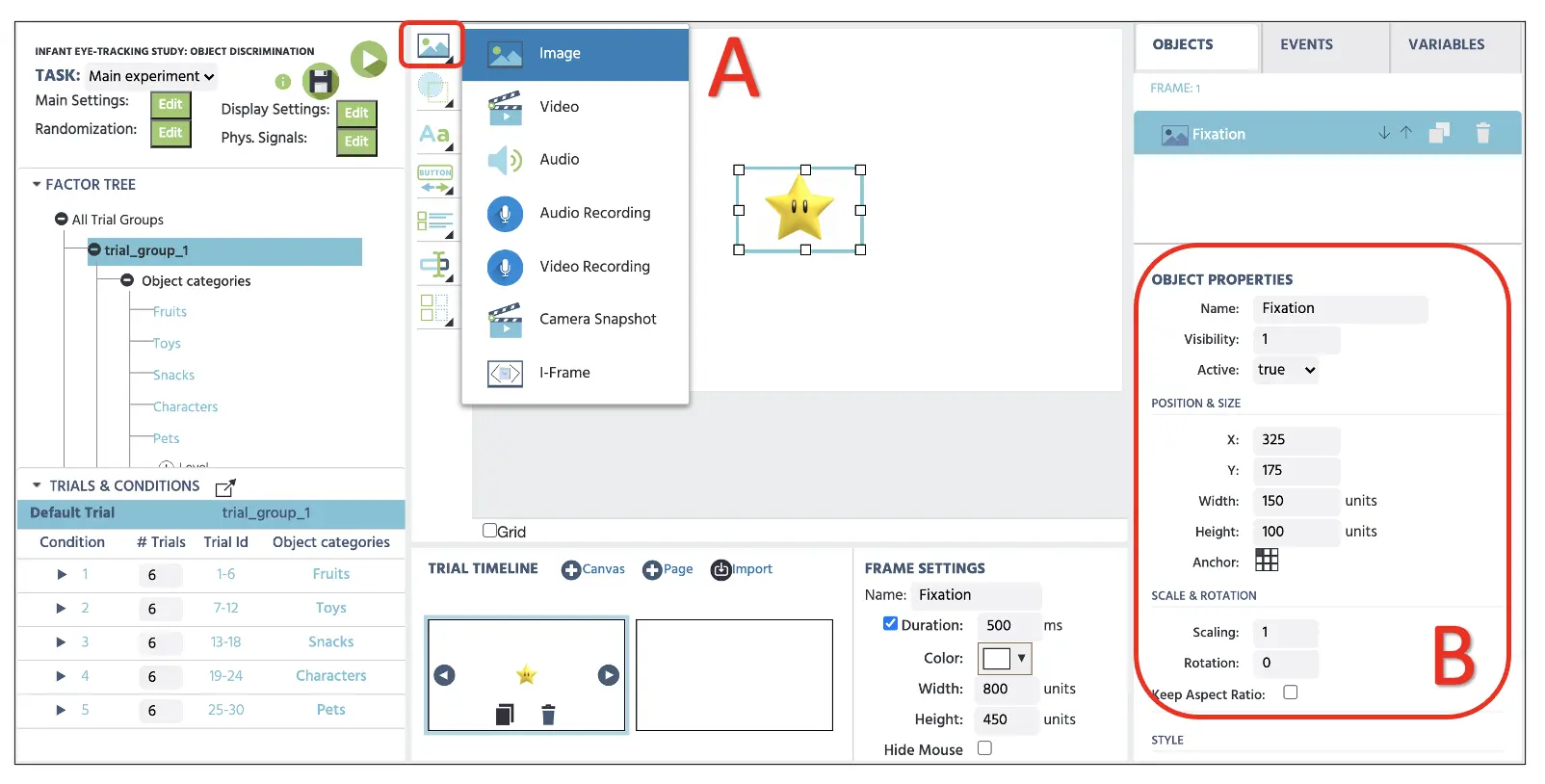Screen dimensions: 1545x784
Task: Click the object Name field Fixation
Action: 1340,309
